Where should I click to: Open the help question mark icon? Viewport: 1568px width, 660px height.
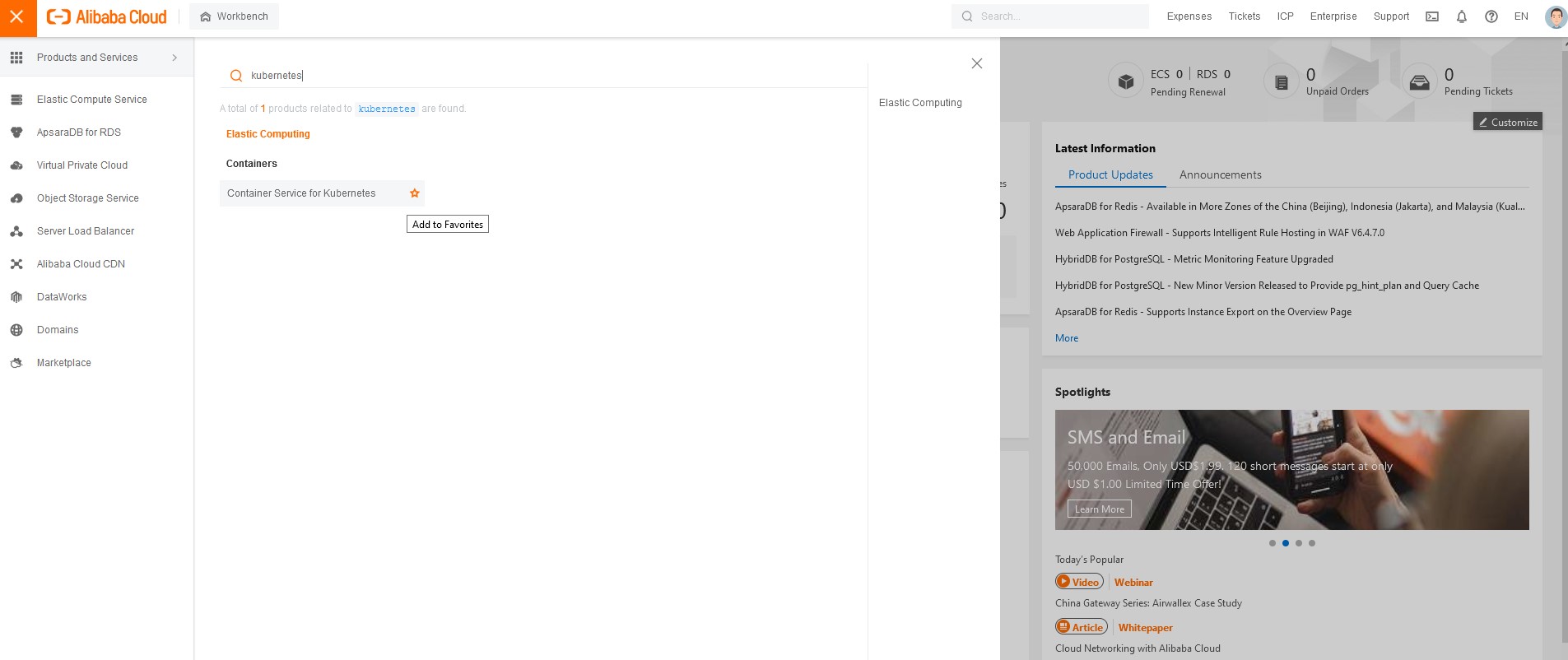click(x=1491, y=16)
